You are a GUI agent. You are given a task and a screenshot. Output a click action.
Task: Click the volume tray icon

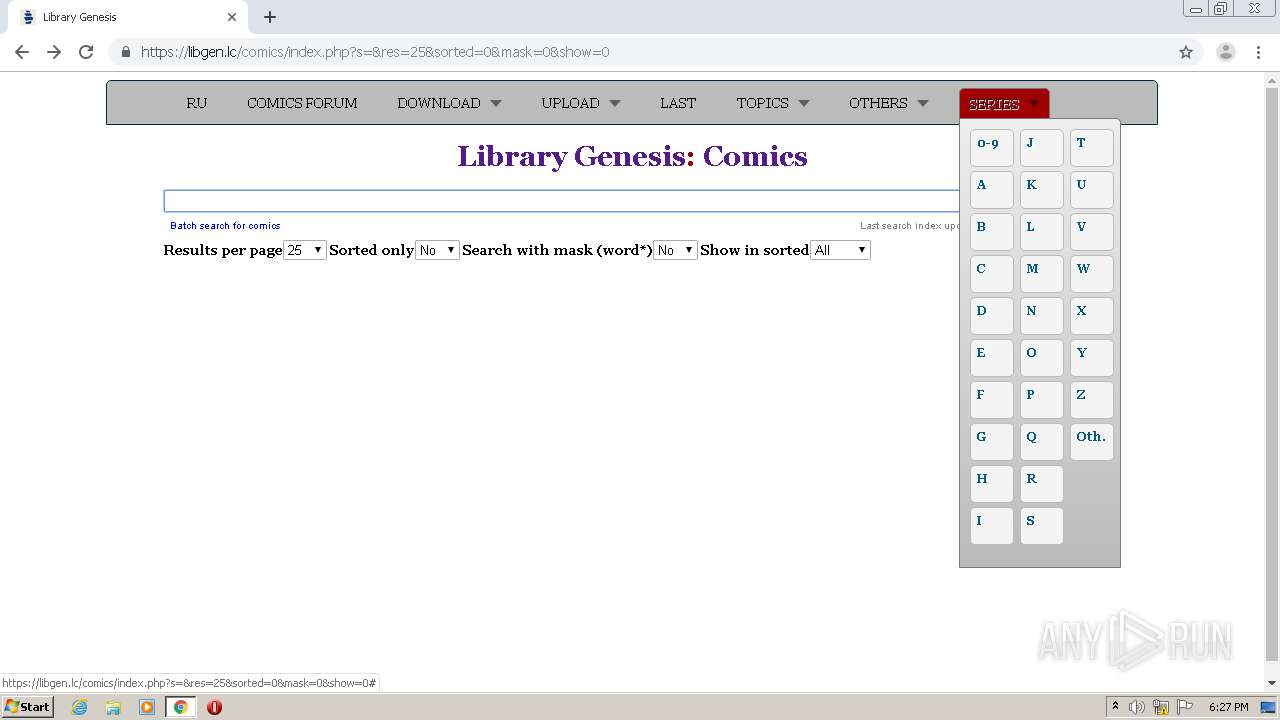[1137, 707]
